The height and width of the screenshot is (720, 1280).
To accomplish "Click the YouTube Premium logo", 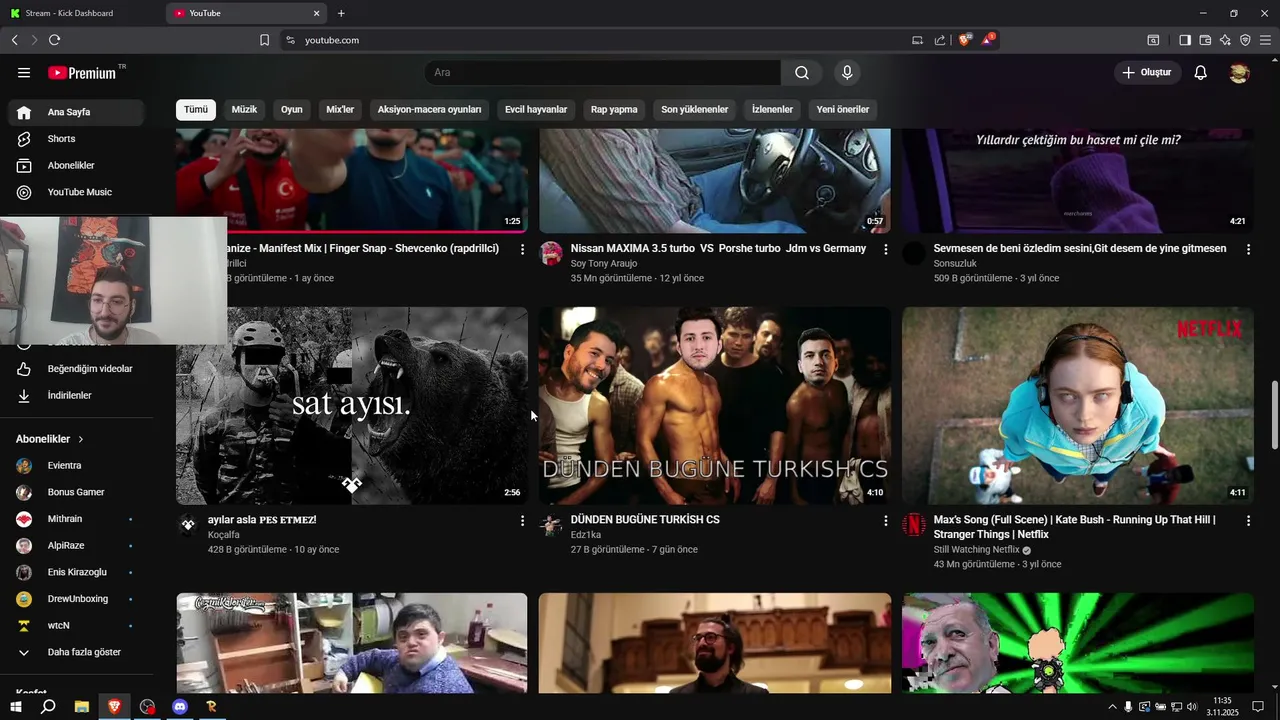I will click(x=82, y=73).
